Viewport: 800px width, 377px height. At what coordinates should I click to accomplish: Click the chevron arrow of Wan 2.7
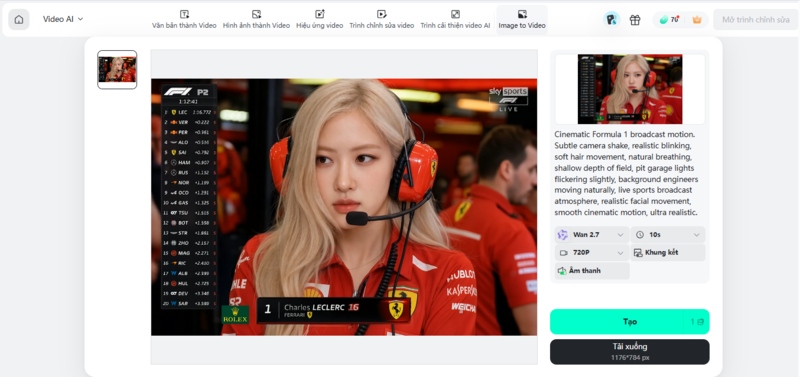(620, 235)
